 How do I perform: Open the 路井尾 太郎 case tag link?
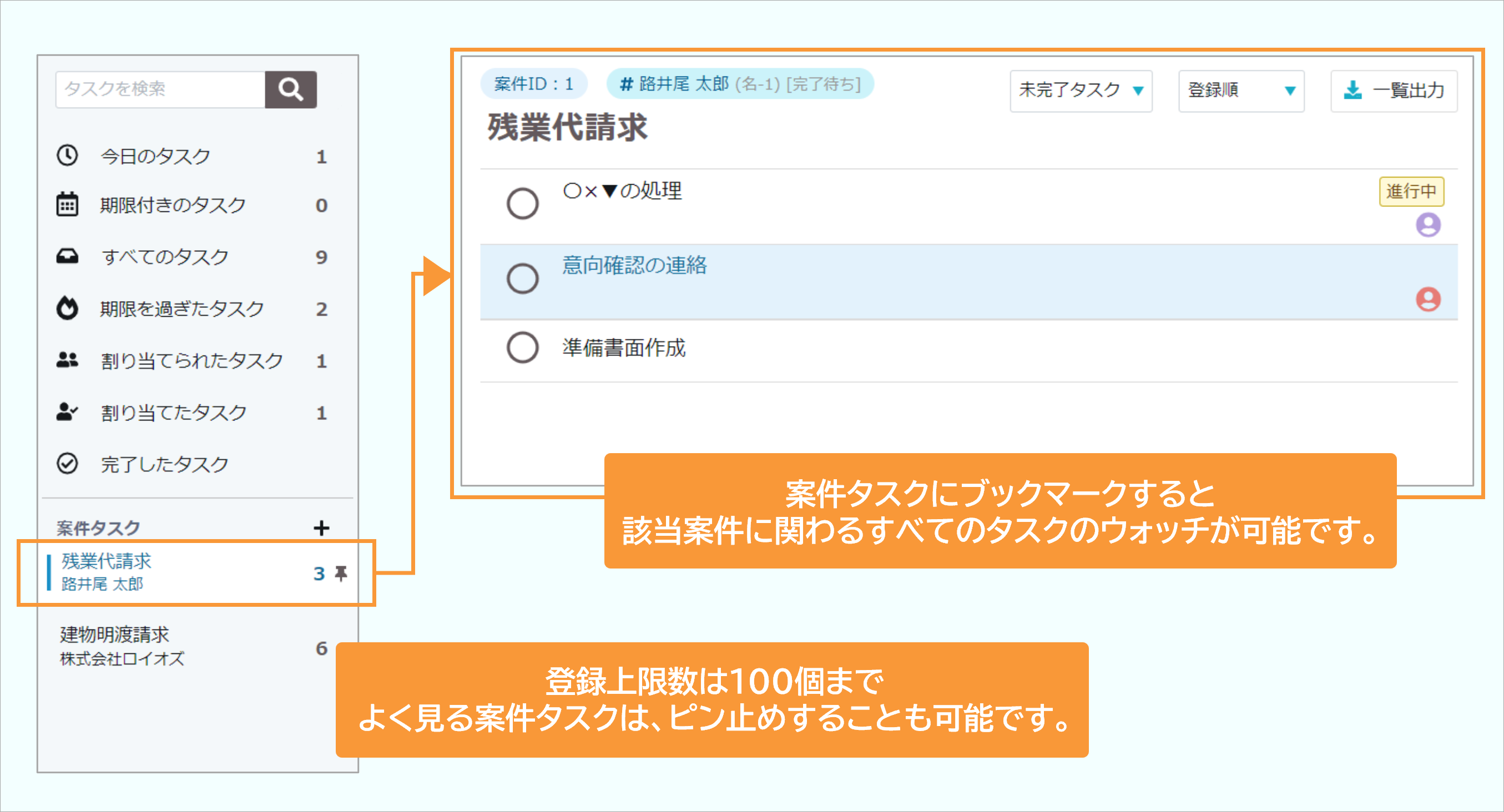click(740, 84)
